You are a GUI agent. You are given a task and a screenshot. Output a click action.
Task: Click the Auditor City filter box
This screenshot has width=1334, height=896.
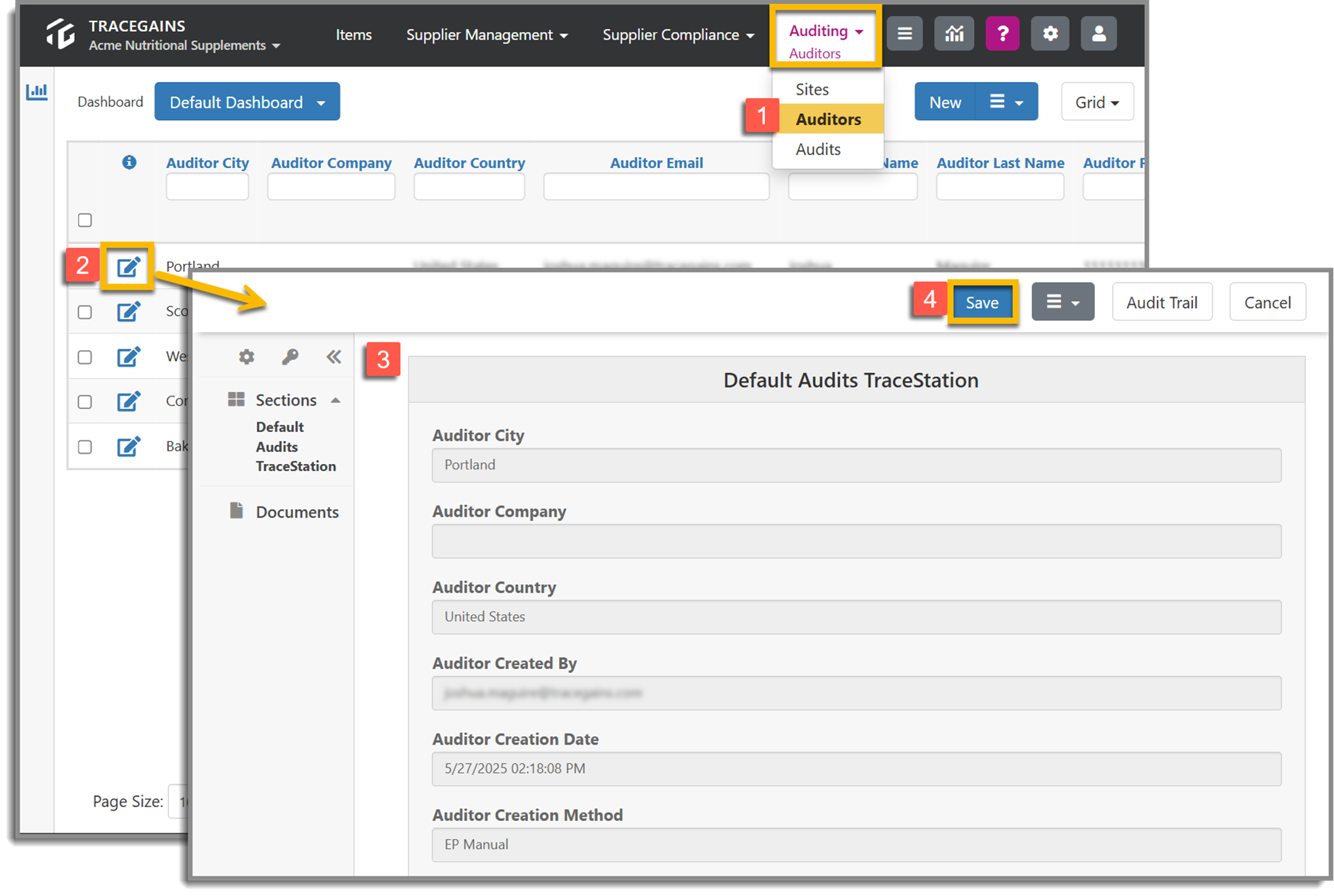tap(207, 187)
